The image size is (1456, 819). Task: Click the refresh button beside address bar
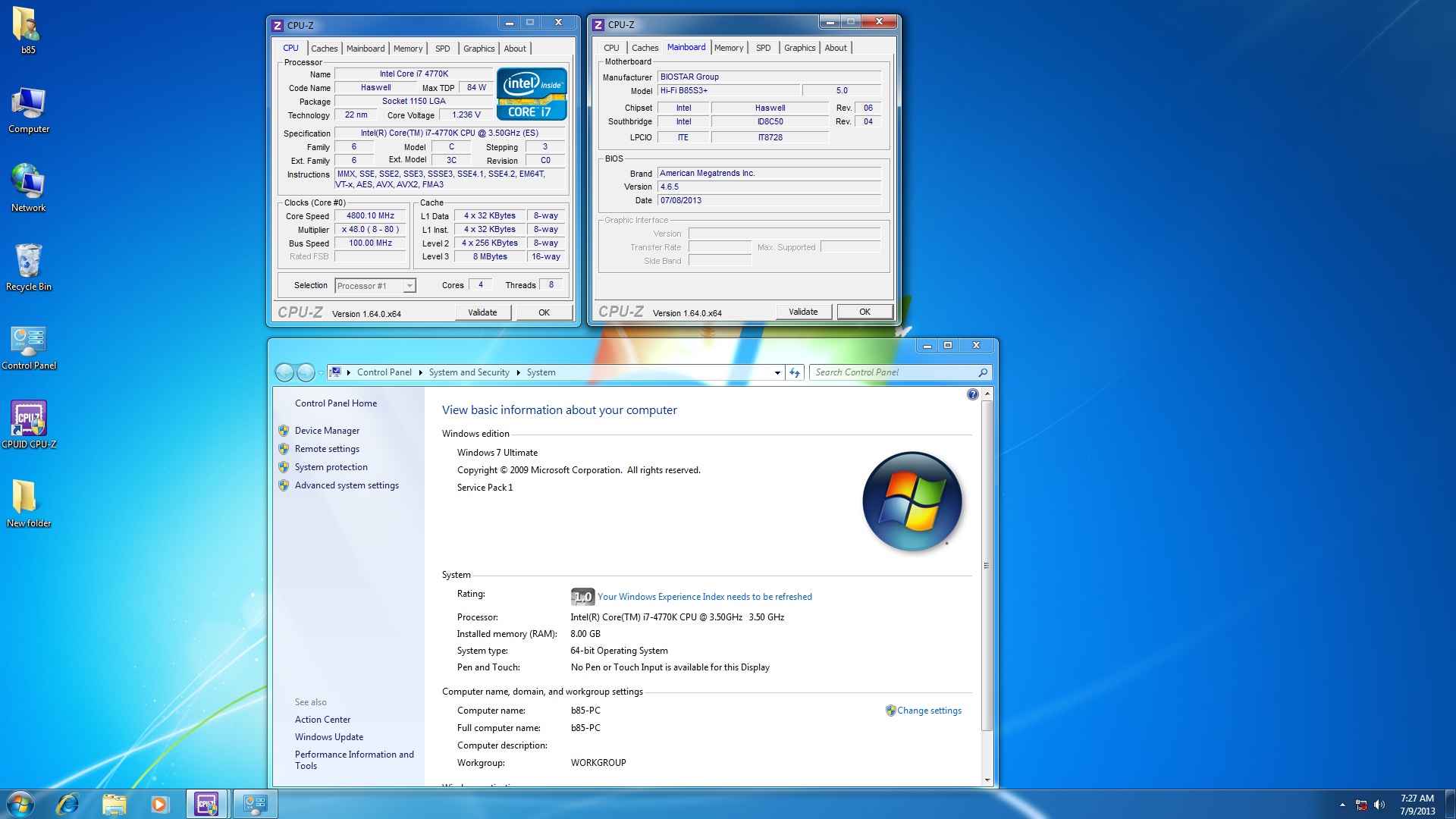pyautogui.click(x=795, y=372)
